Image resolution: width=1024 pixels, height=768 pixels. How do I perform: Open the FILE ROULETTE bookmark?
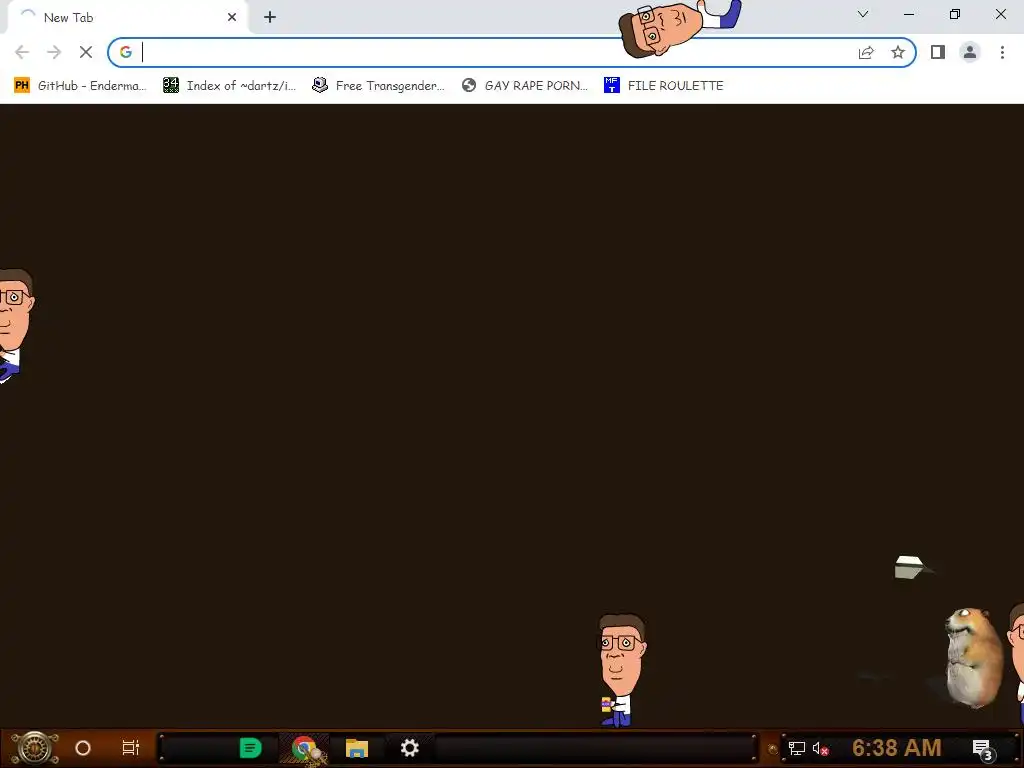[x=664, y=86]
